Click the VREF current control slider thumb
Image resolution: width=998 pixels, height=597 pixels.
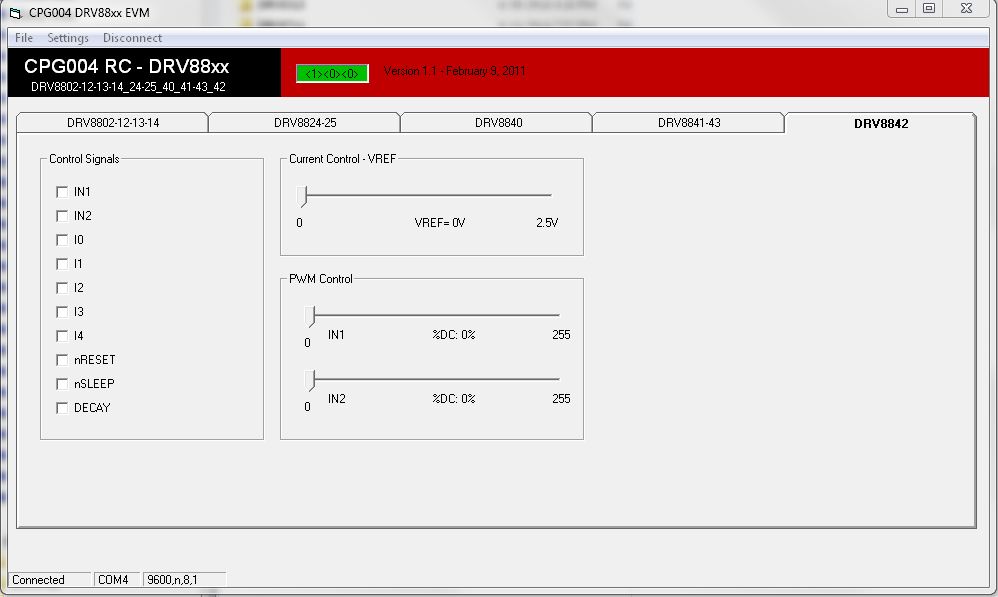click(302, 196)
